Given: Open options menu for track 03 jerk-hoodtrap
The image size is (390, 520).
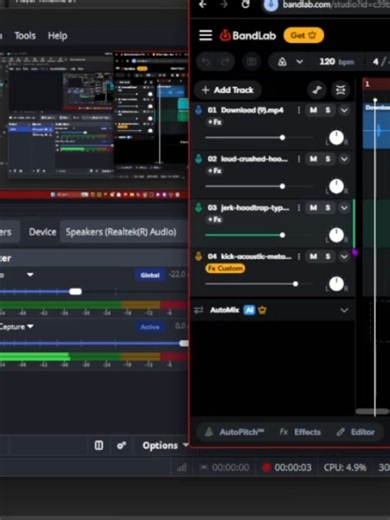Looking at the screenshot, I should point(299,208).
